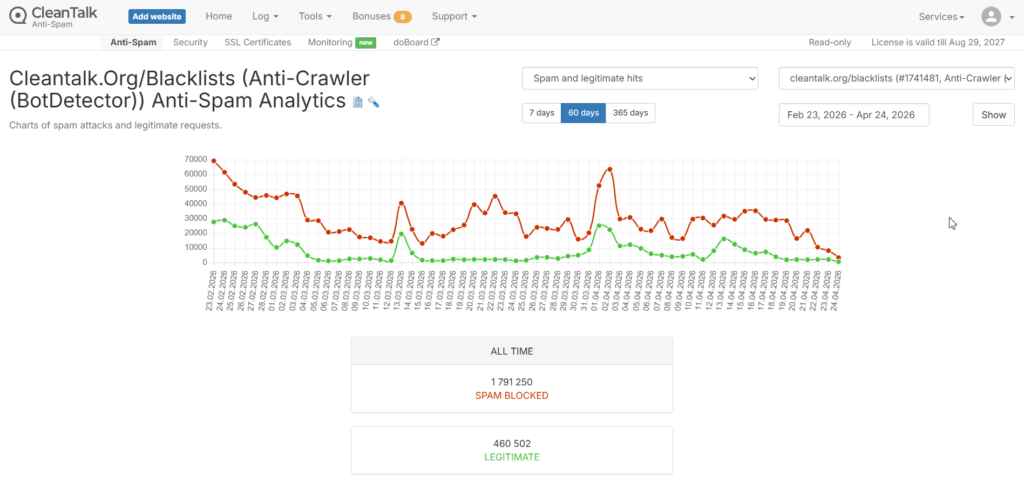The width and height of the screenshot is (1024, 489).
Task: Go to the Home page
Action: pos(218,16)
